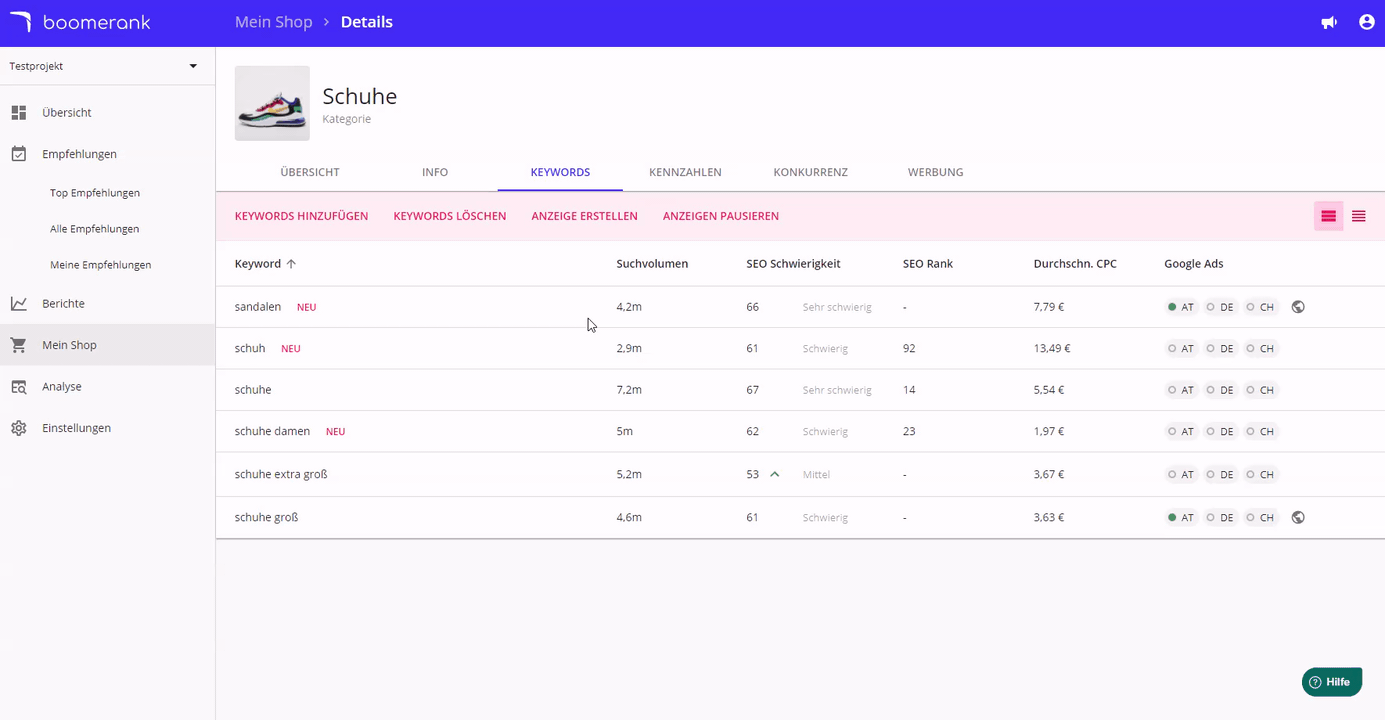
Task: Toggle DE ads for schuhe damen
Action: coord(1220,432)
